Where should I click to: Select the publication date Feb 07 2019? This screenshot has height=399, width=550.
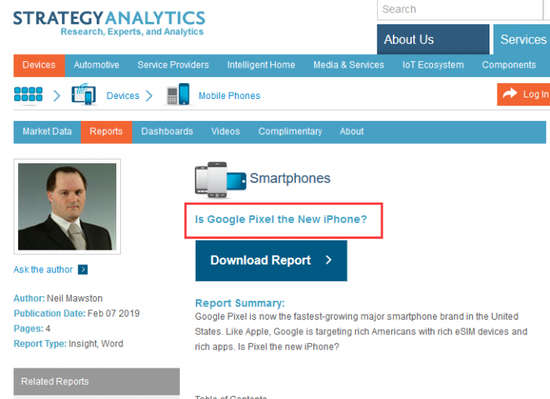click(x=113, y=313)
